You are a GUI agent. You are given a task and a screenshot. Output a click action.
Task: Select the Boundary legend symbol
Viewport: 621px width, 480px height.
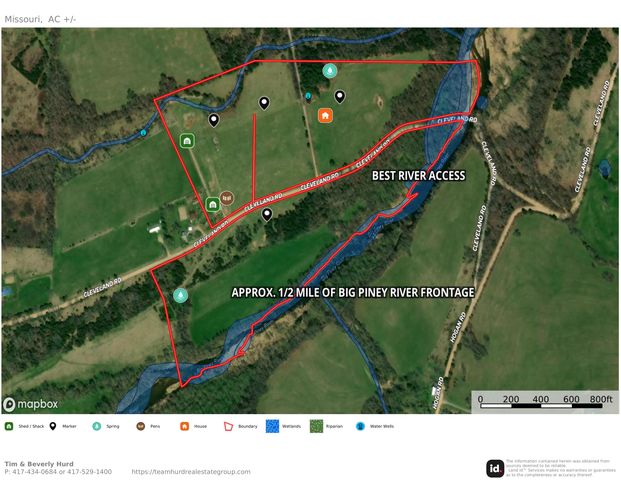(229, 426)
